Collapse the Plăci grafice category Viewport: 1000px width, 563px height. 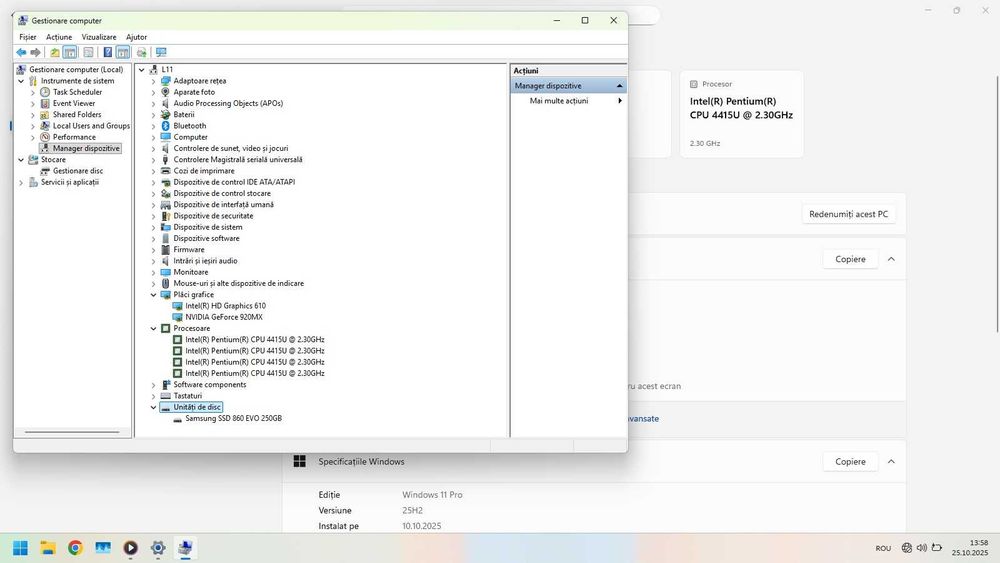tap(153, 295)
